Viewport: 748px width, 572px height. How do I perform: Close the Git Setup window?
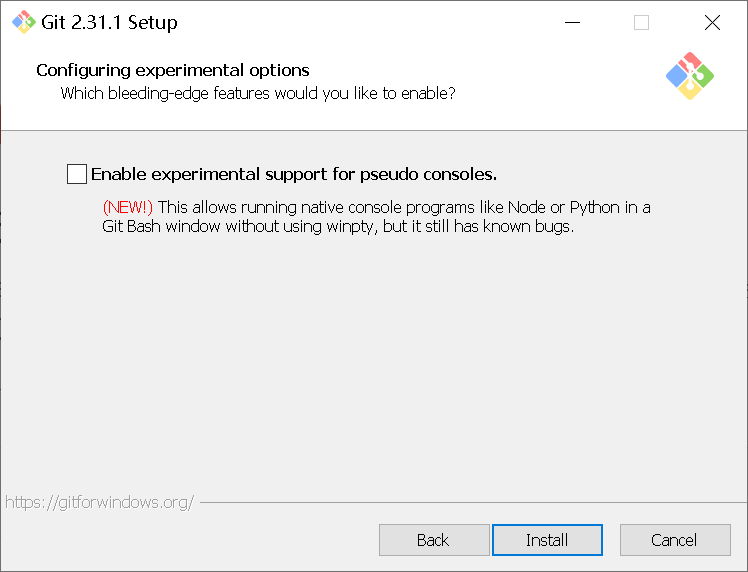coord(712,22)
